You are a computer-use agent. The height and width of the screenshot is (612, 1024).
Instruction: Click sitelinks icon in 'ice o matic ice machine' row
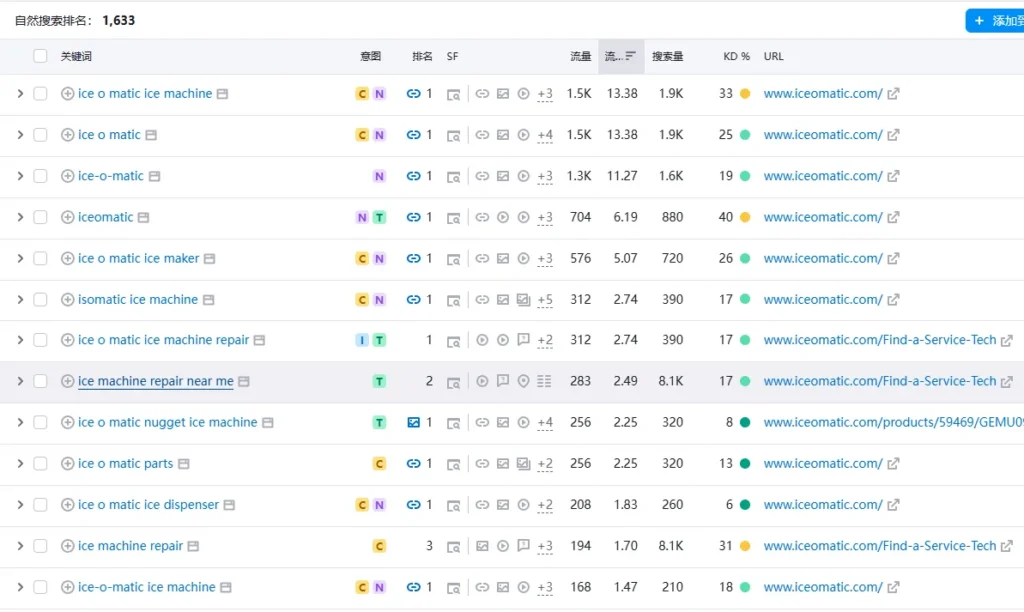pos(482,93)
